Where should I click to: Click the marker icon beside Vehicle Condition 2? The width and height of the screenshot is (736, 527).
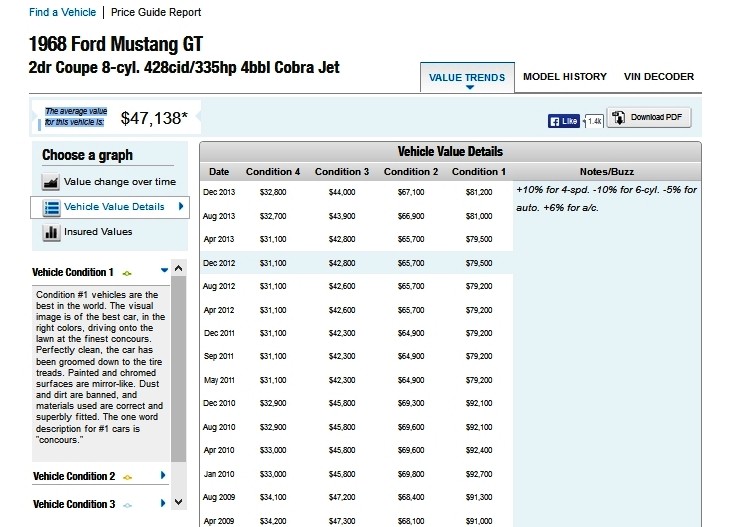click(127, 477)
